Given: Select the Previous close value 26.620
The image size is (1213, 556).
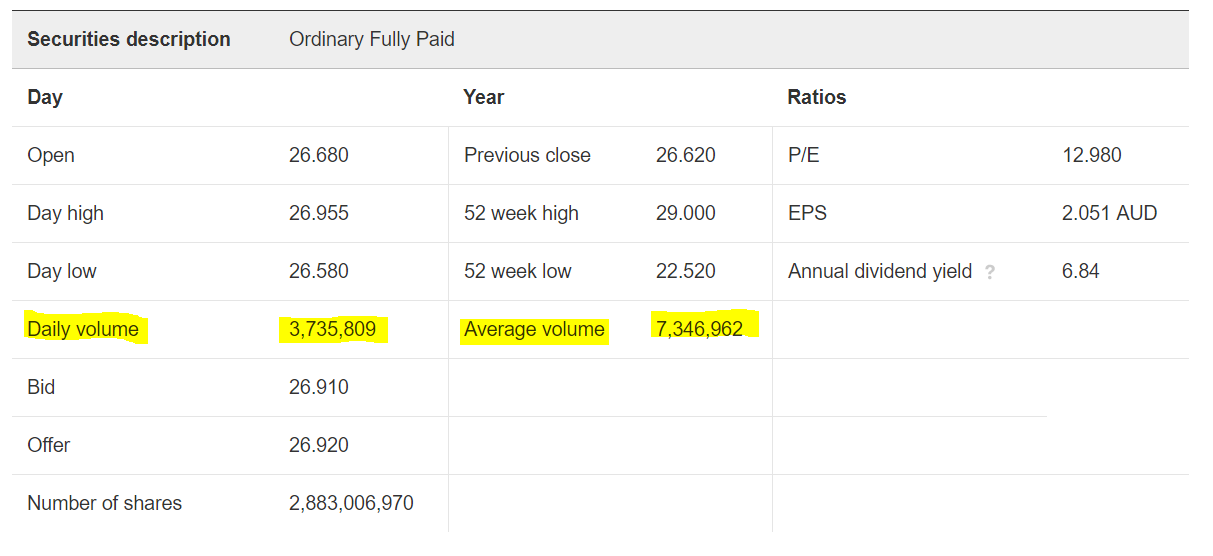Looking at the screenshot, I should (x=686, y=155).
